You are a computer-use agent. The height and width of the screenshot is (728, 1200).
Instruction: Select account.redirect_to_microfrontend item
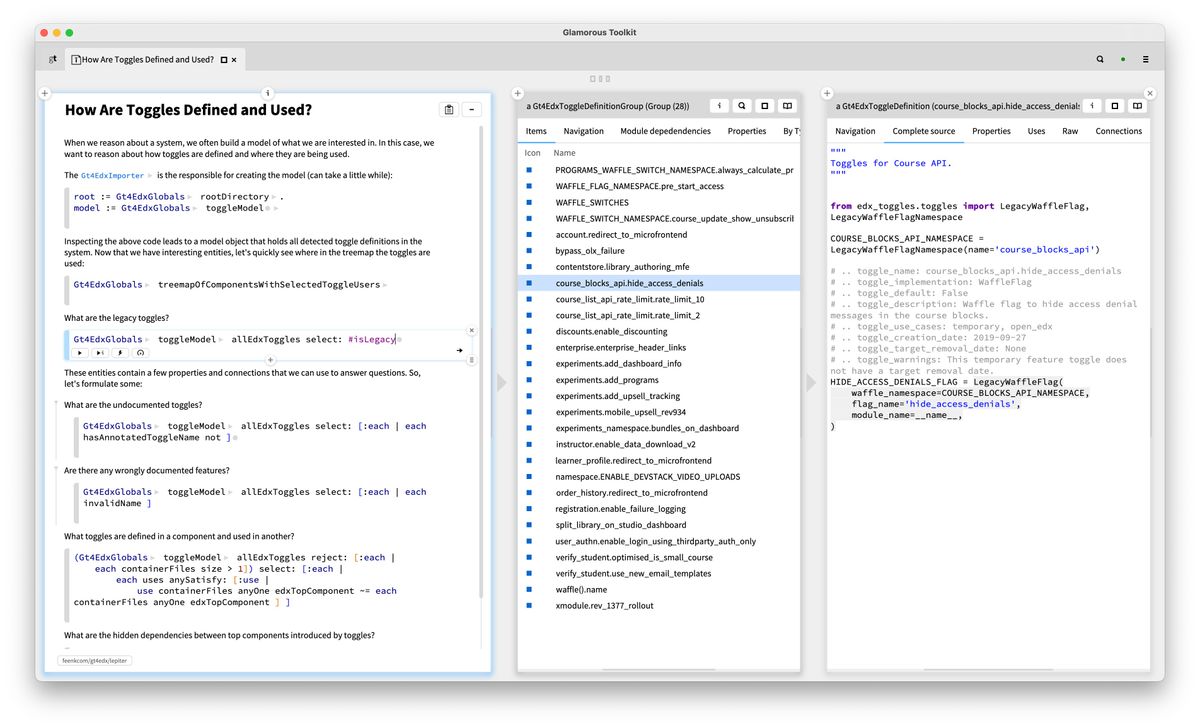point(659,235)
